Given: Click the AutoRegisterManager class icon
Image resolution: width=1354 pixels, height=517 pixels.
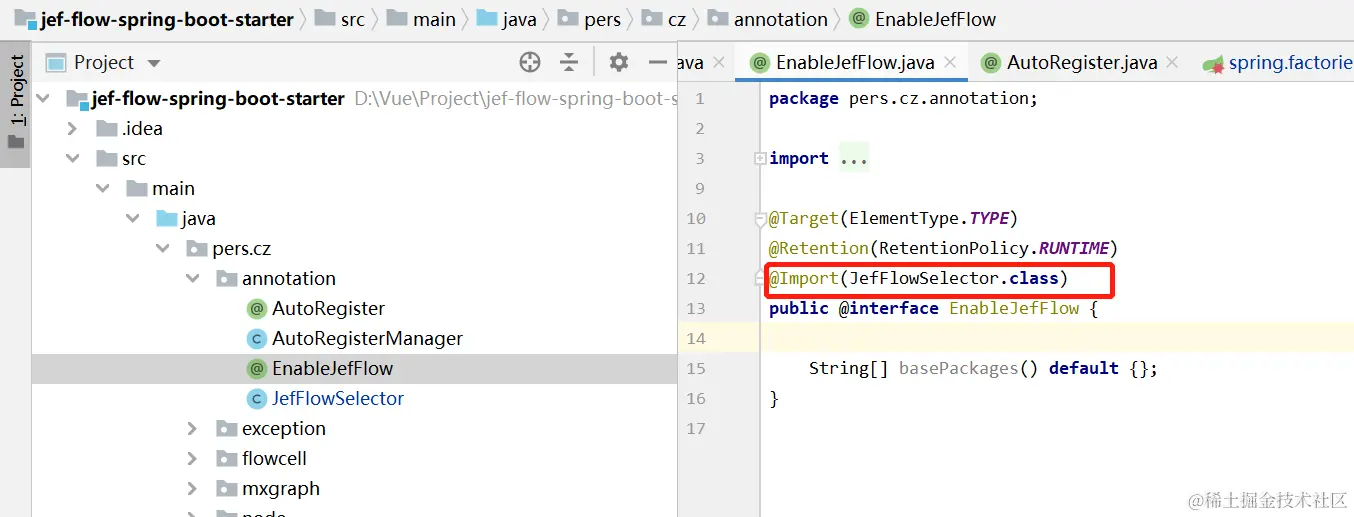Looking at the screenshot, I should [x=256, y=339].
